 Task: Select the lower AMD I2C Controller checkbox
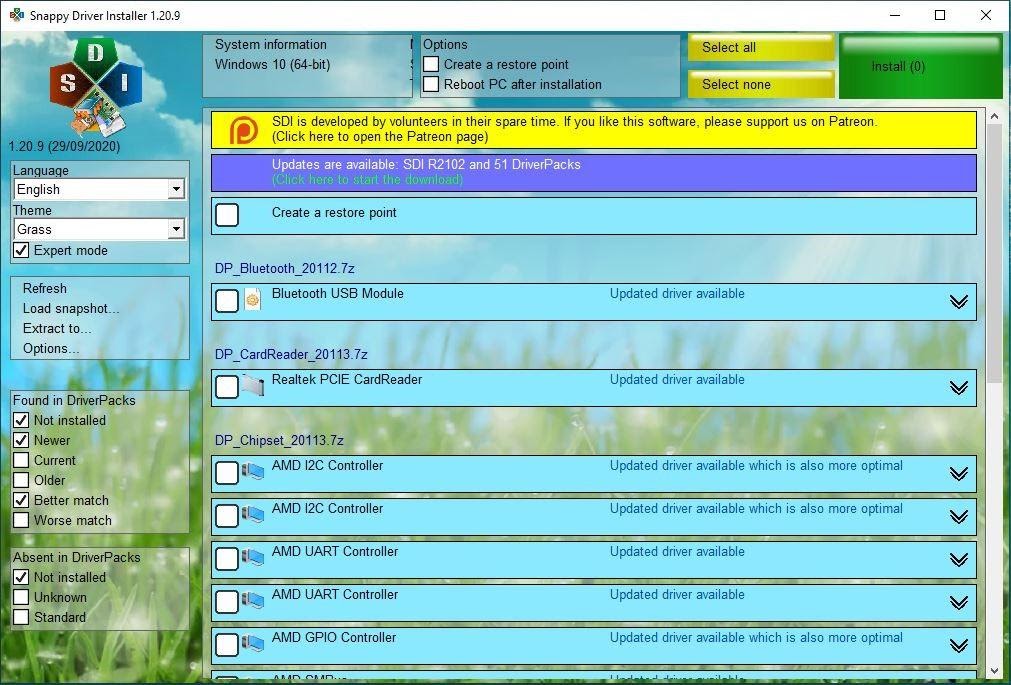pyautogui.click(x=227, y=515)
